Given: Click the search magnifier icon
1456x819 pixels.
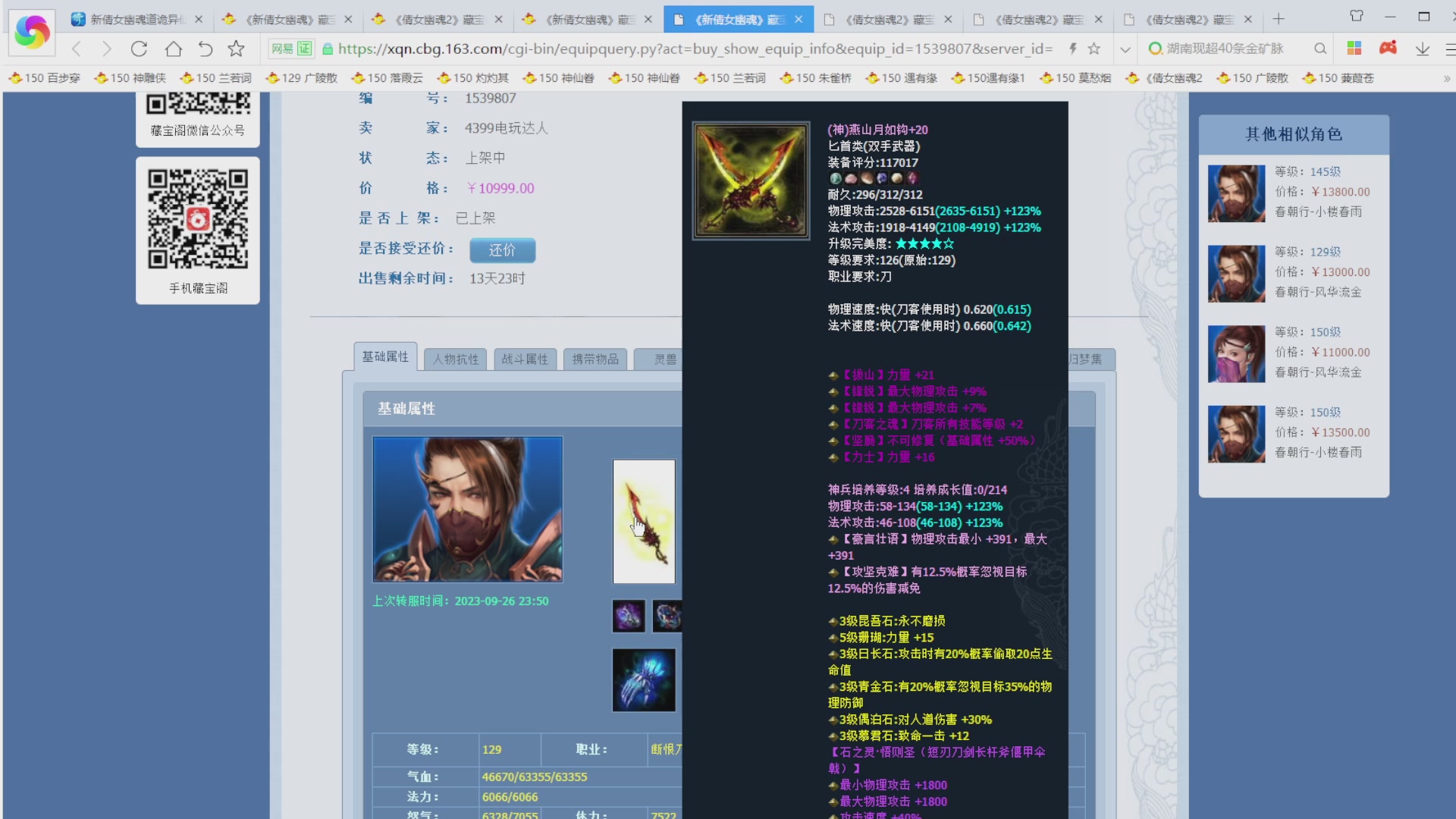Looking at the screenshot, I should [x=1320, y=49].
